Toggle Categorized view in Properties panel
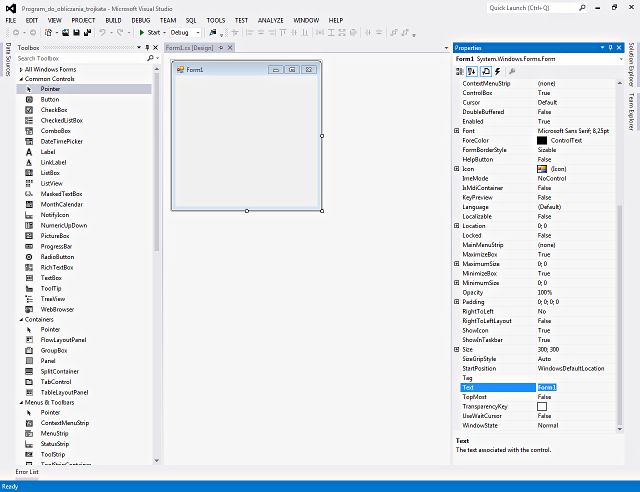The width and height of the screenshot is (640, 492). [x=460, y=72]
